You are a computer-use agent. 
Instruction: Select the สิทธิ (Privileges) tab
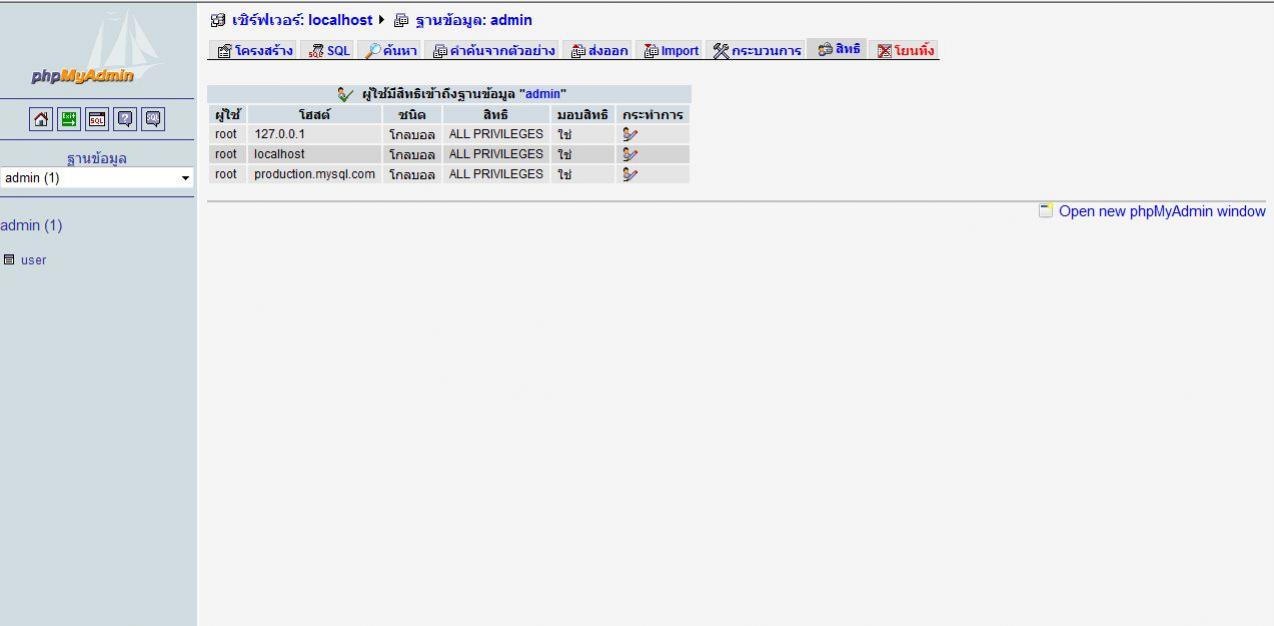point(838,49)
